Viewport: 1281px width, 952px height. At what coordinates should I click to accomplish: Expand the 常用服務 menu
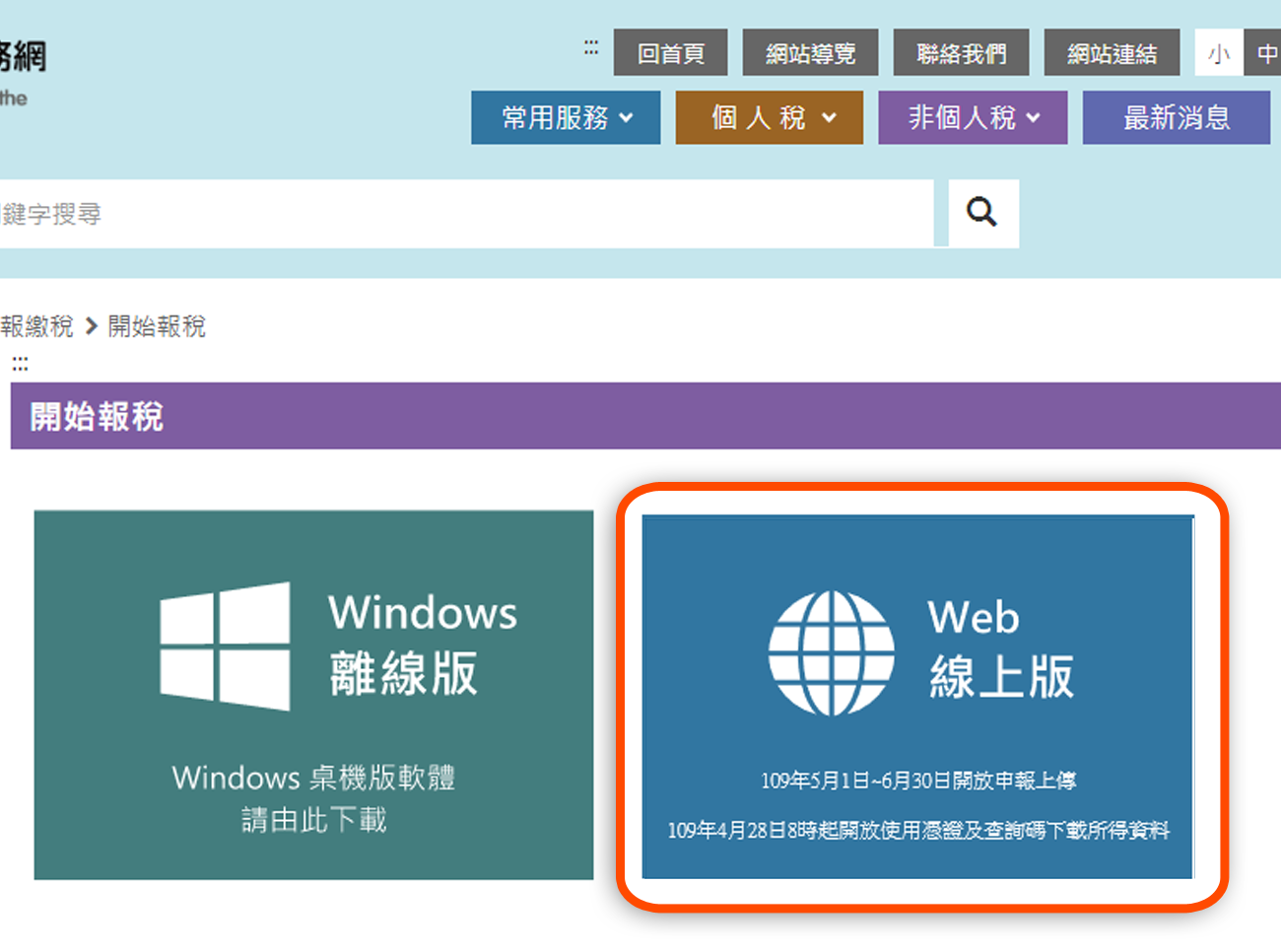566,118
